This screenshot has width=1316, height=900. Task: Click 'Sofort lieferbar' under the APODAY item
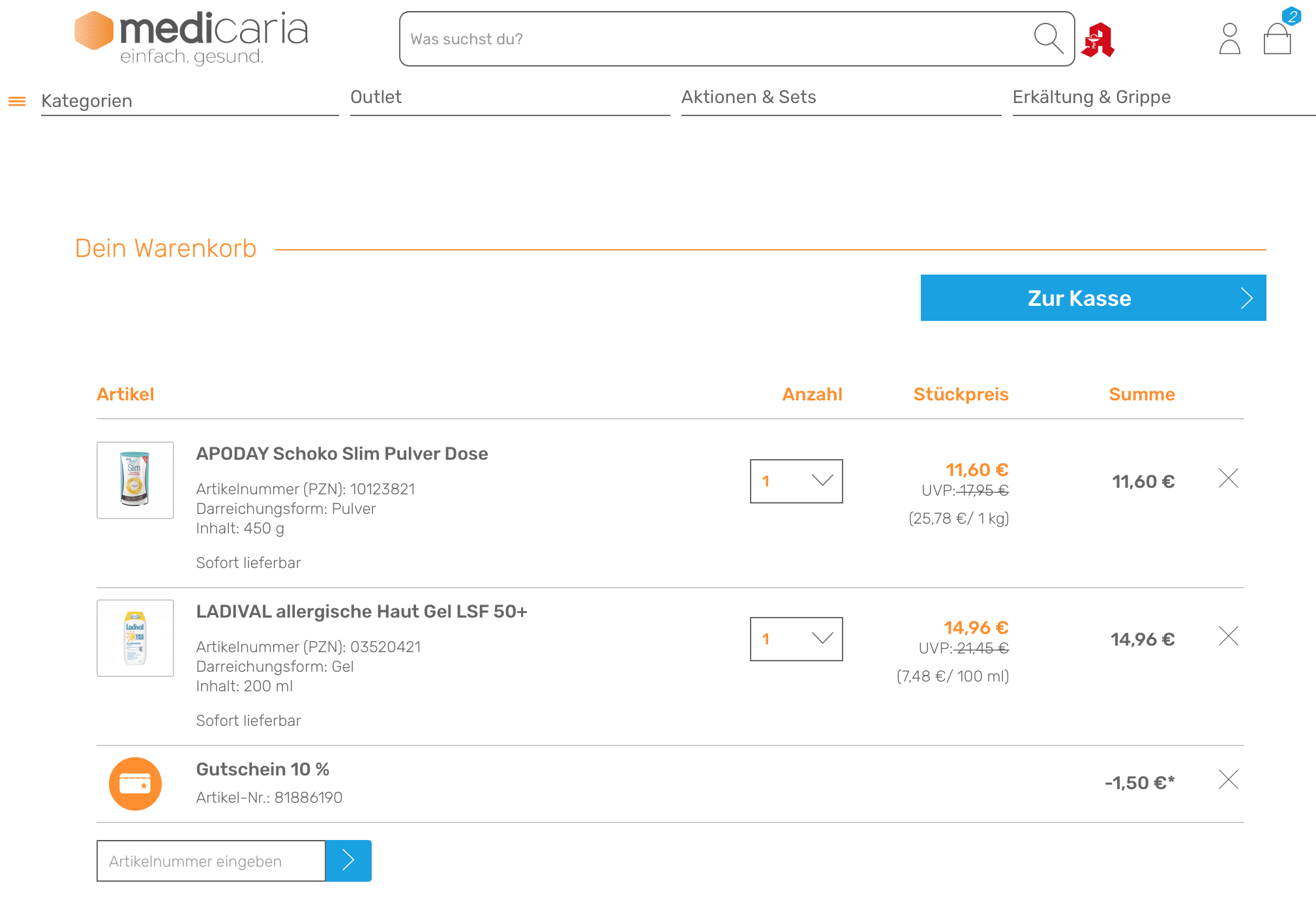248,562
